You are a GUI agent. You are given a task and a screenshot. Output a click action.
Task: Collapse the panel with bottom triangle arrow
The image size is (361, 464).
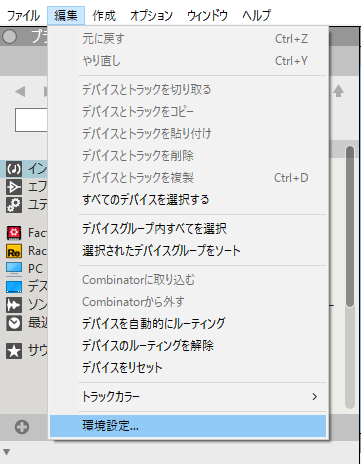(x=6, y=452)
